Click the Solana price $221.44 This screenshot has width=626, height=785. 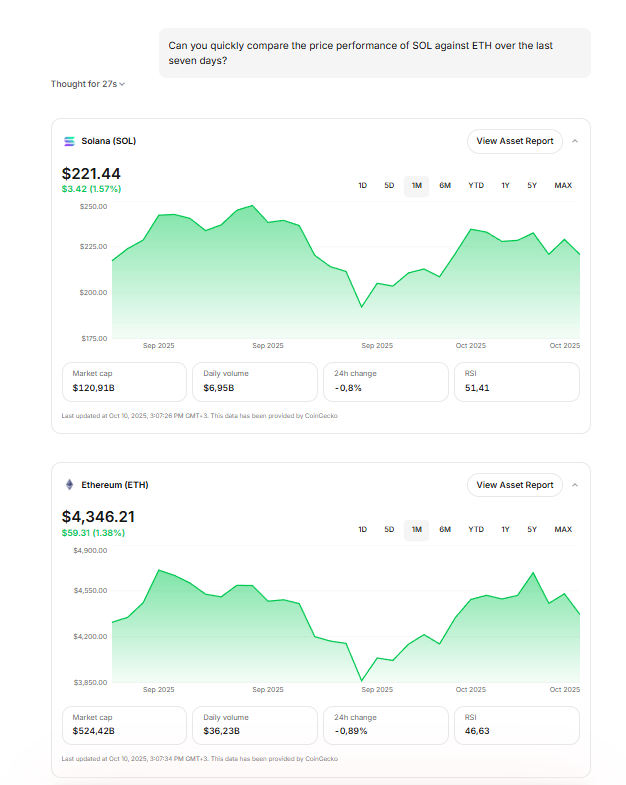click(x=91, y=174)
